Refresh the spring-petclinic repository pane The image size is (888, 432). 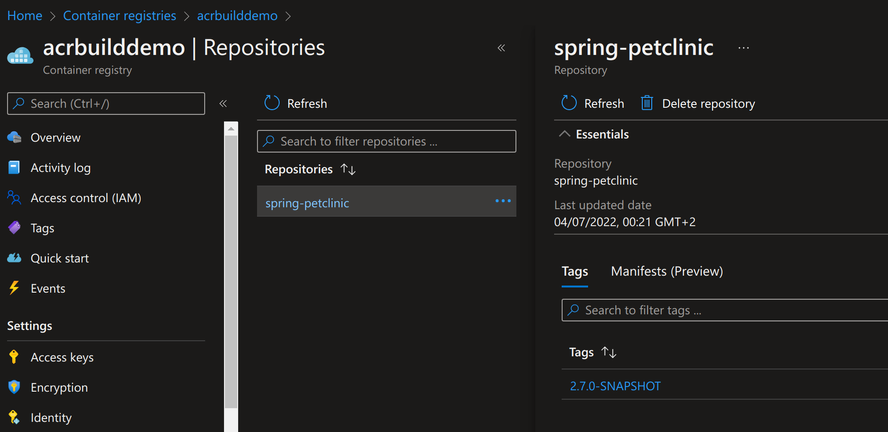point(592,104)
